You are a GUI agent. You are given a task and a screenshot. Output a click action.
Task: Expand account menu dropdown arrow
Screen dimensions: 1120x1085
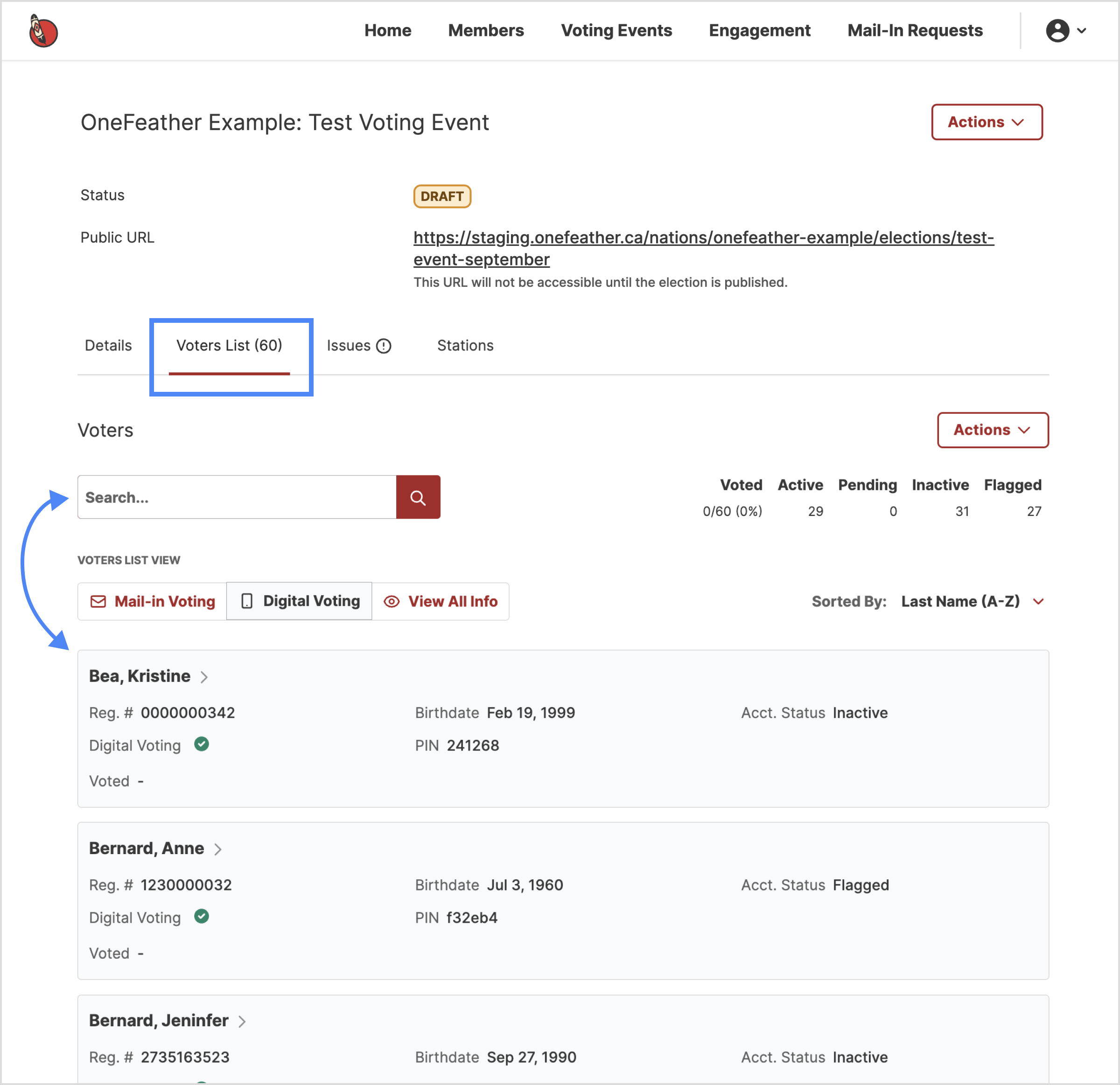point(1082,31)
